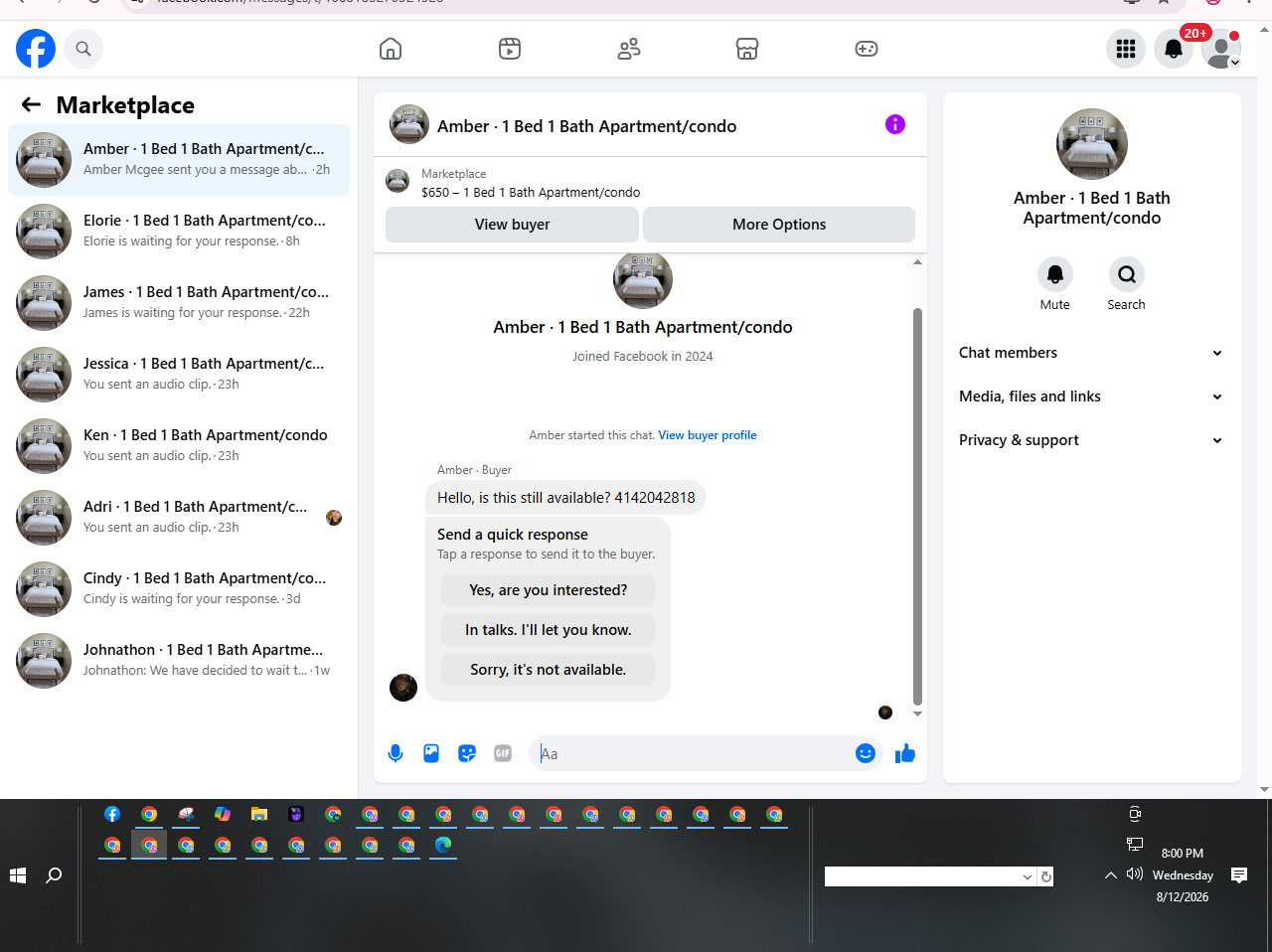1272x952 pixels.
Task: Expand the Chat members section
Action: point(1091,353)
